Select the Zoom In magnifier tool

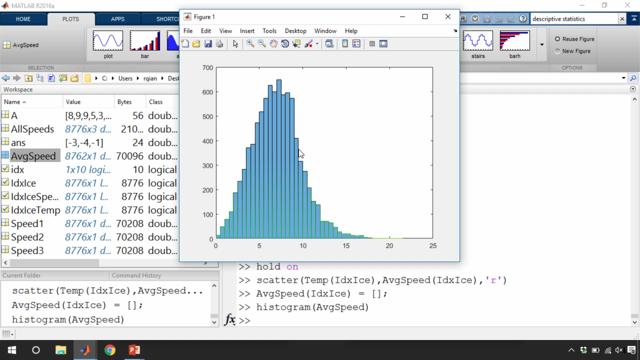point(250,44)
